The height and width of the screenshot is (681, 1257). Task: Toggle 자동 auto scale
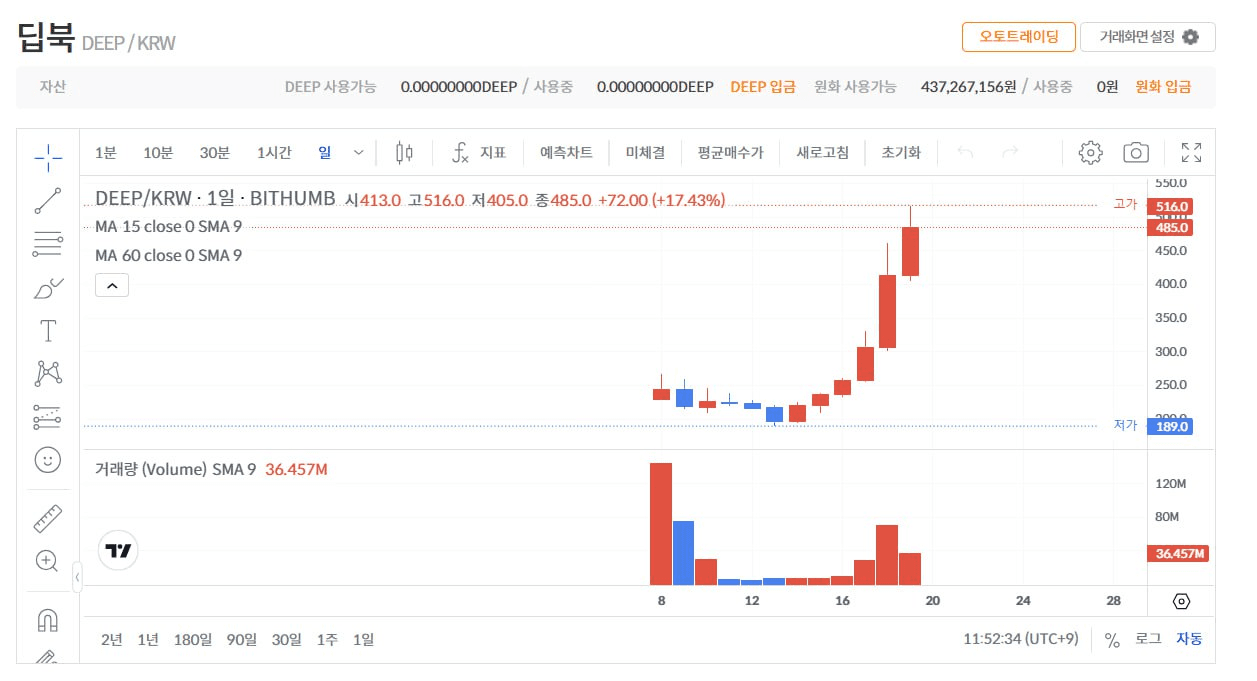click(x=1189, y=639)
